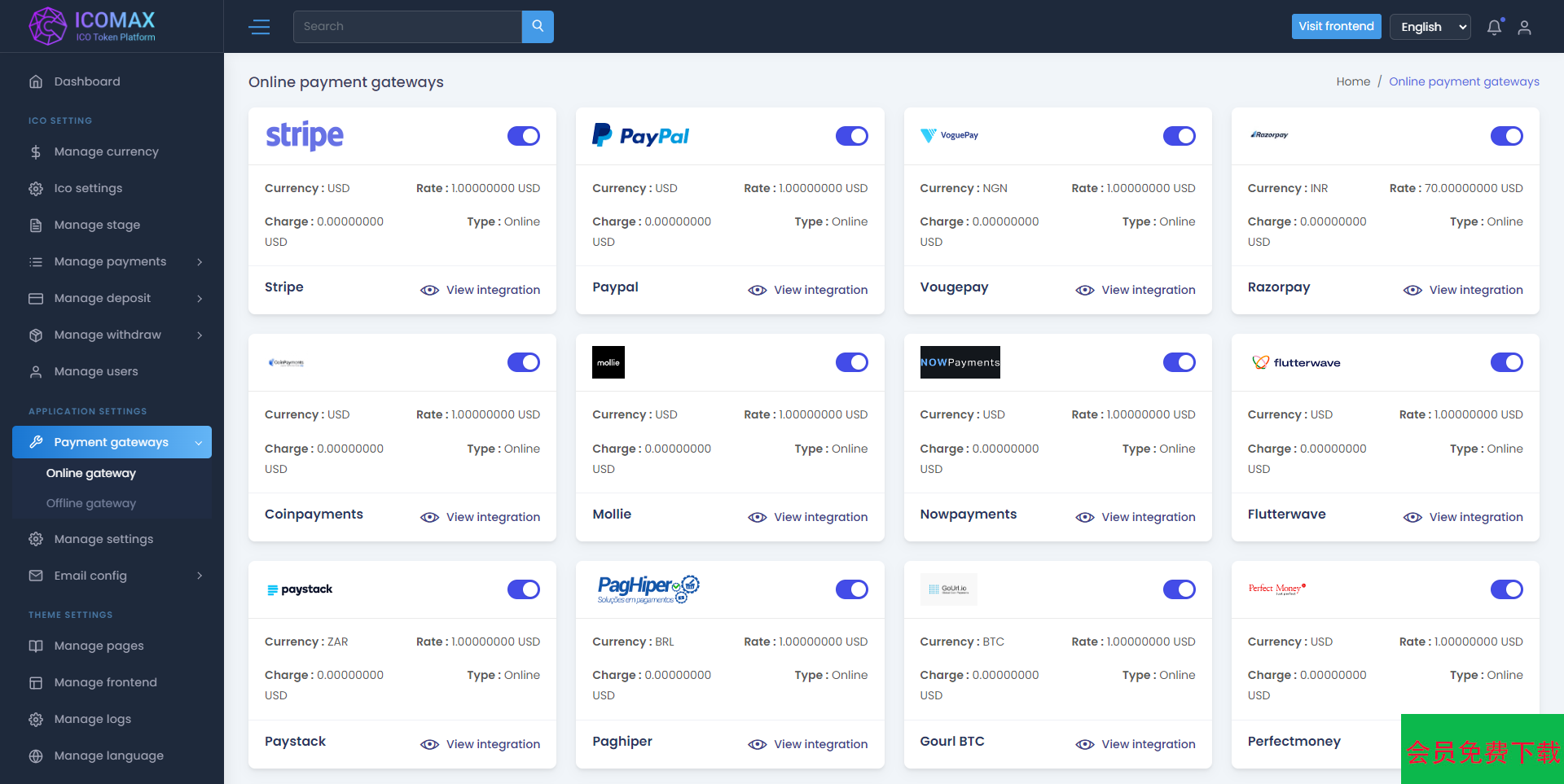The width and height of the screenshot is (1564, 784).
Task: Expand the Email config submenu
Action: 200,576
